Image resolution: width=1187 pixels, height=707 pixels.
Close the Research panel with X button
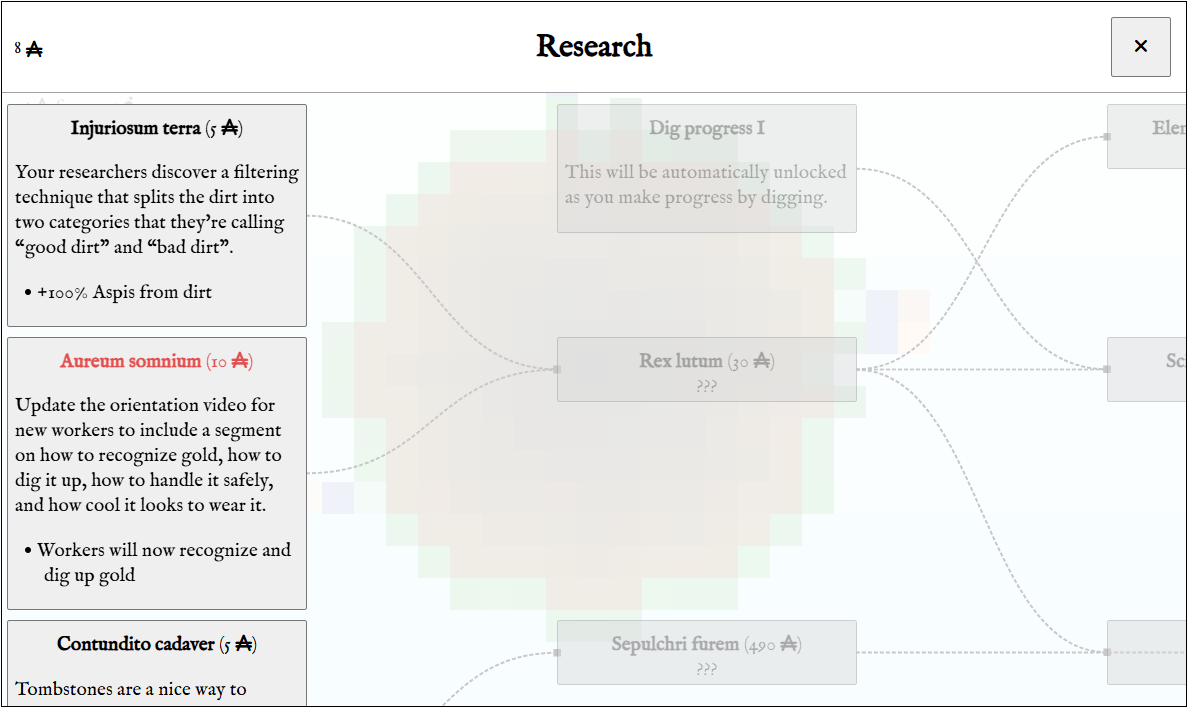tap(1140, 47)
